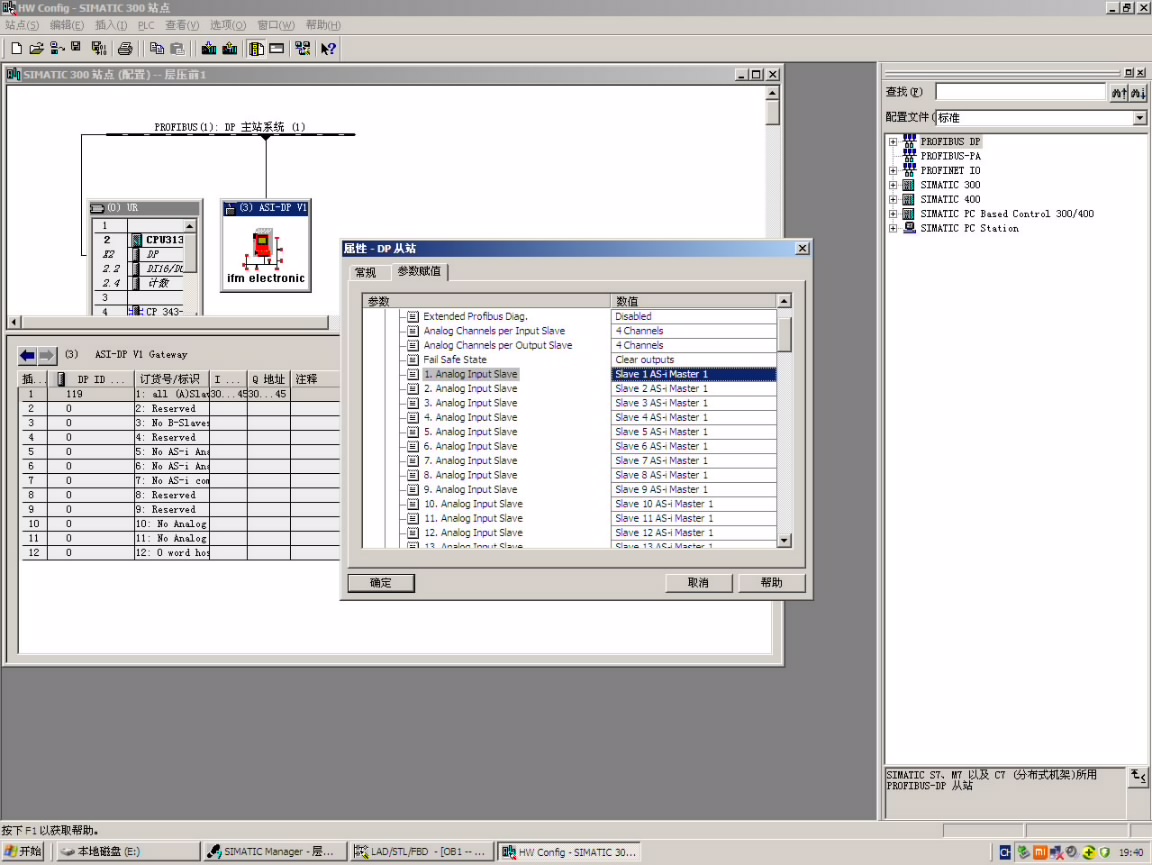Click the Copy toolbar icon
Viewport: 1152px width, 865px height.
pos(156,49)
